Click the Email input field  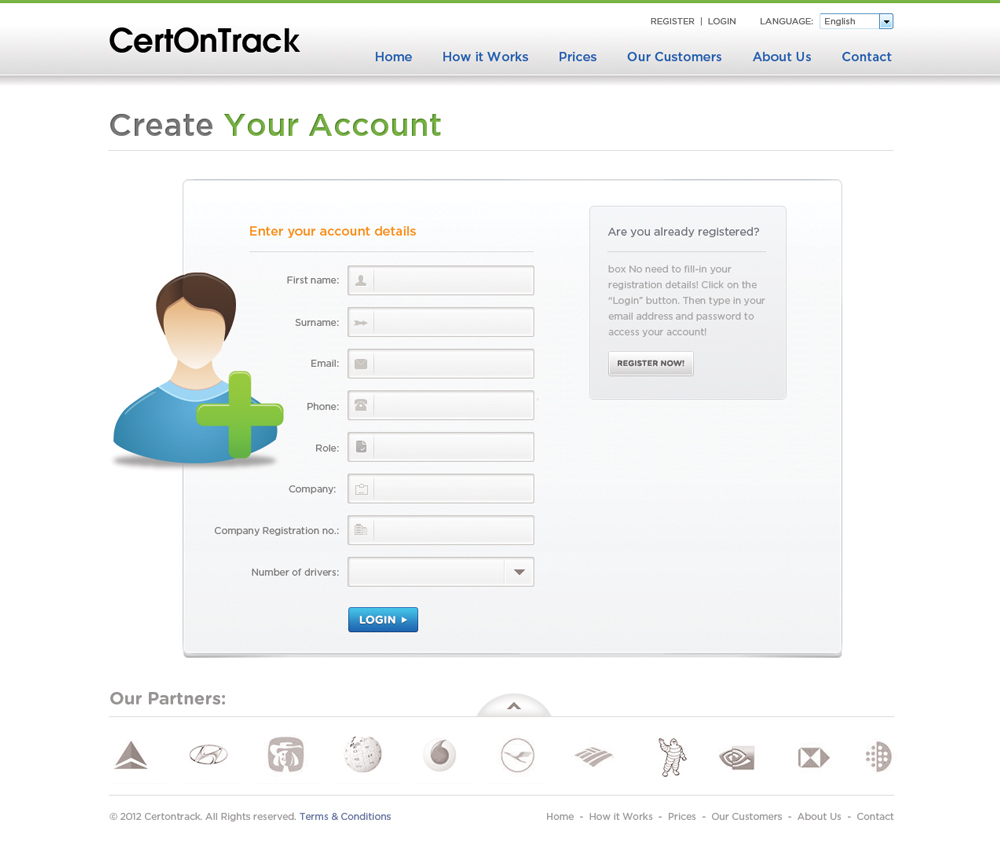coord(441,364)
